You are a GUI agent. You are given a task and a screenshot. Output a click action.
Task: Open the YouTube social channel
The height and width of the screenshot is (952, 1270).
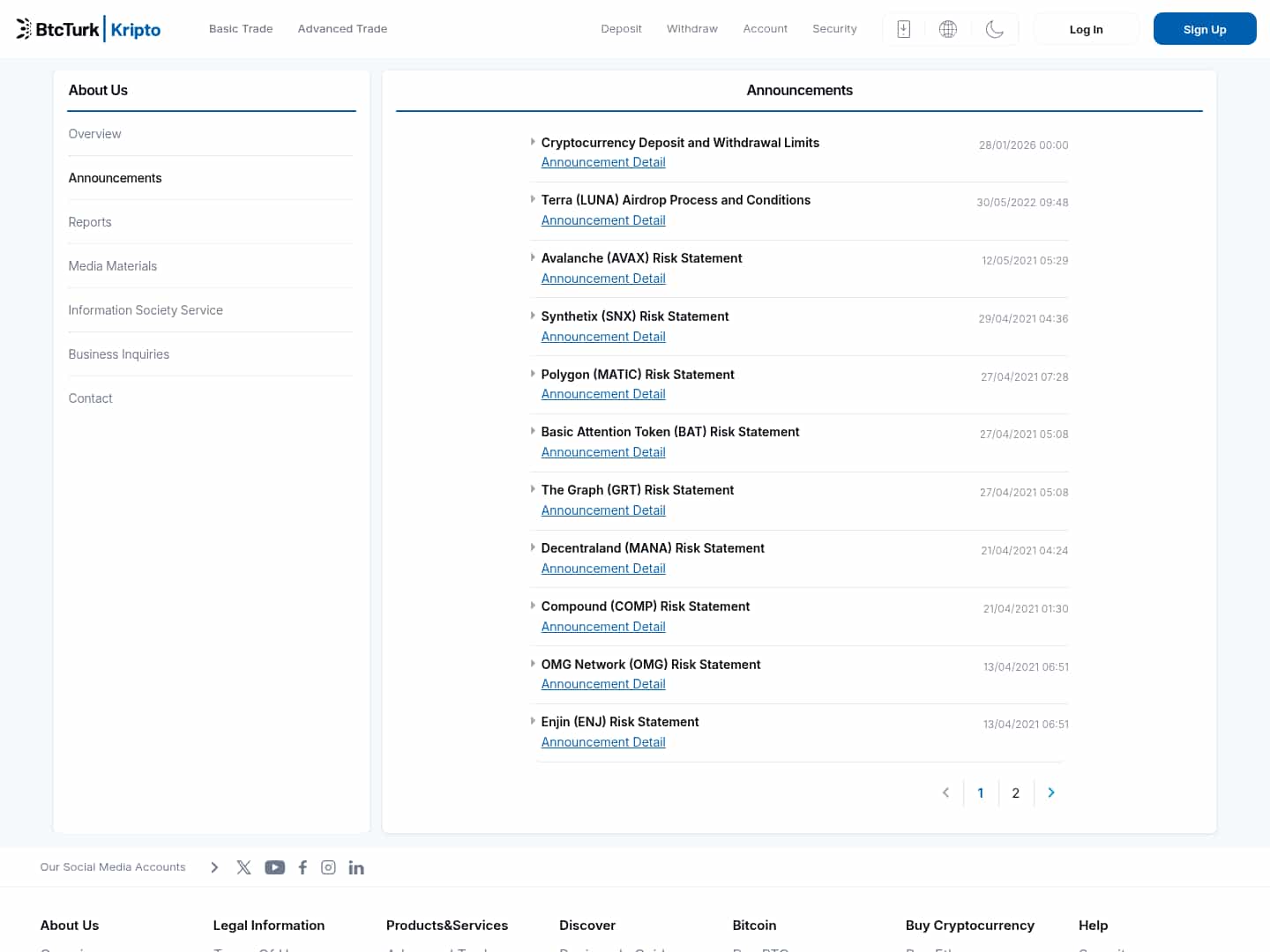click(x=275, y=867)
